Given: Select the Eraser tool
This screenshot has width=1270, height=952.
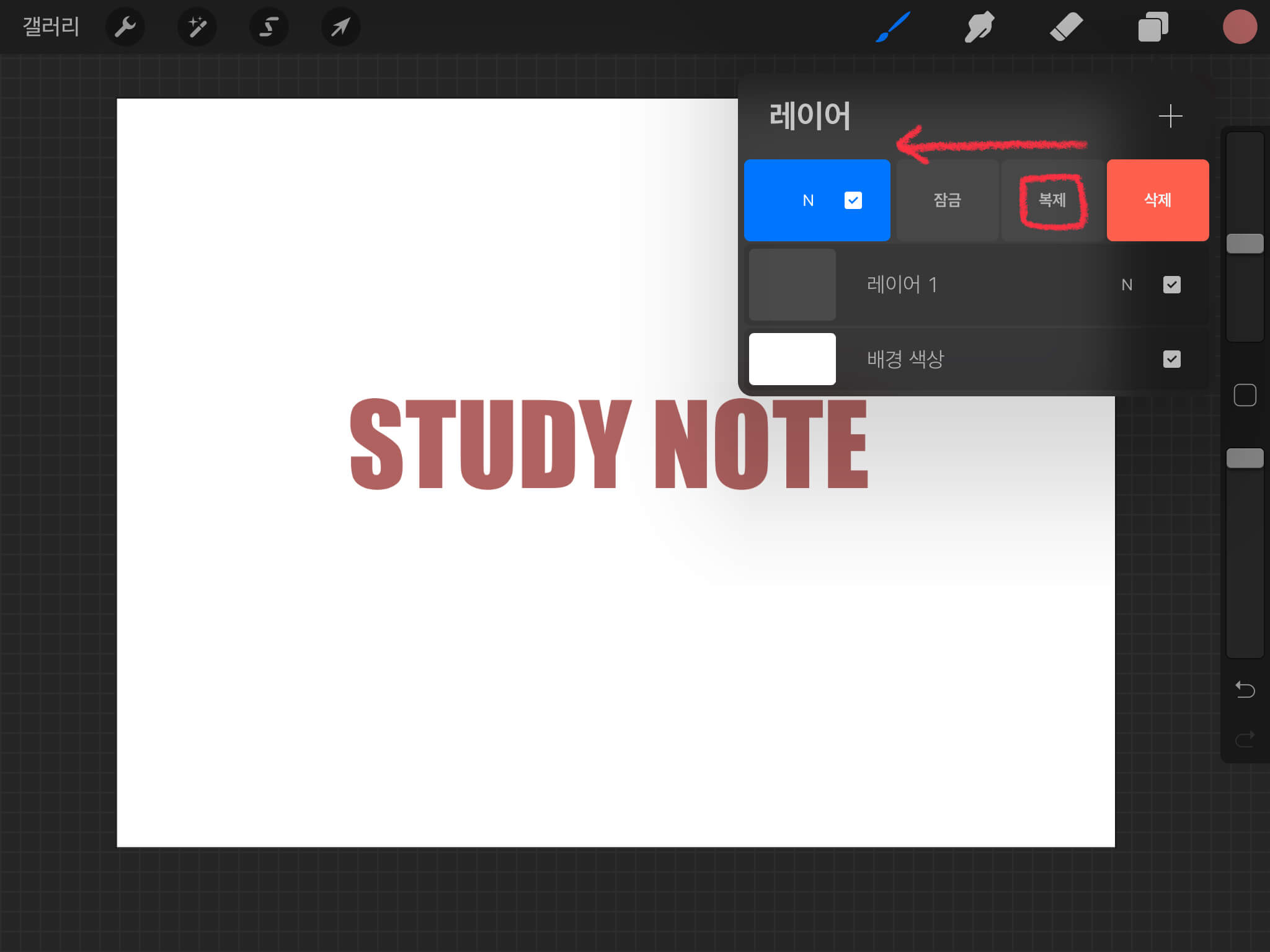Looking at the screenshot, I should tap(1066, 27).
